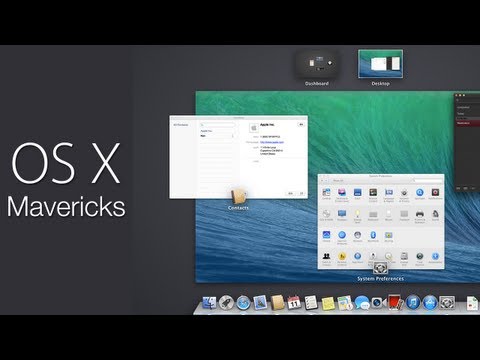Image resolution: width=480 pixels, height=360 pixels.
Task: Click share button in Contacts card
Action: [301, 193]
